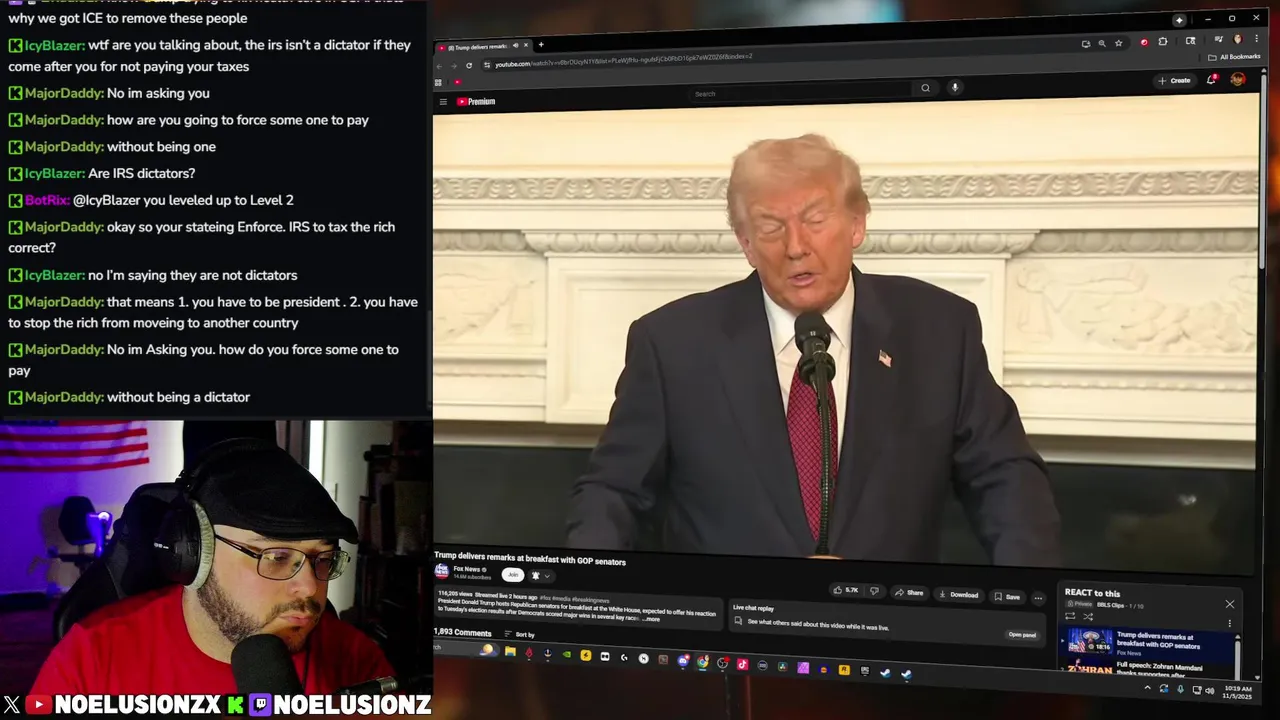Close the REACT to this playlist panel
The width and height of the screenshot is (1280, 720).
click(x=1230, y=604)
